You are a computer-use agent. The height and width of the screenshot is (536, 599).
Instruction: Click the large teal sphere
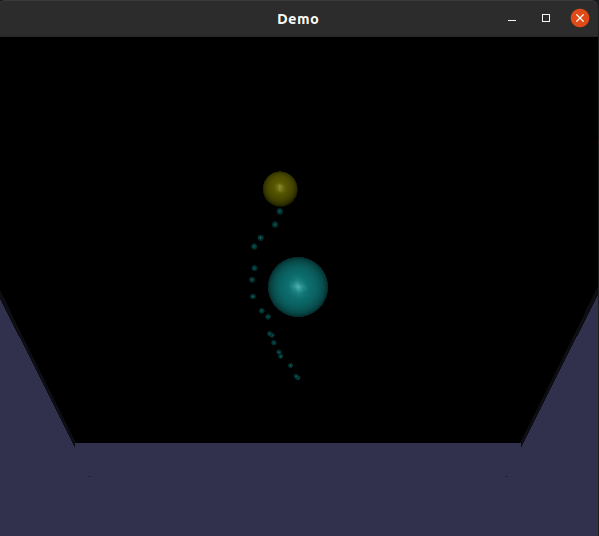(298, 287)
